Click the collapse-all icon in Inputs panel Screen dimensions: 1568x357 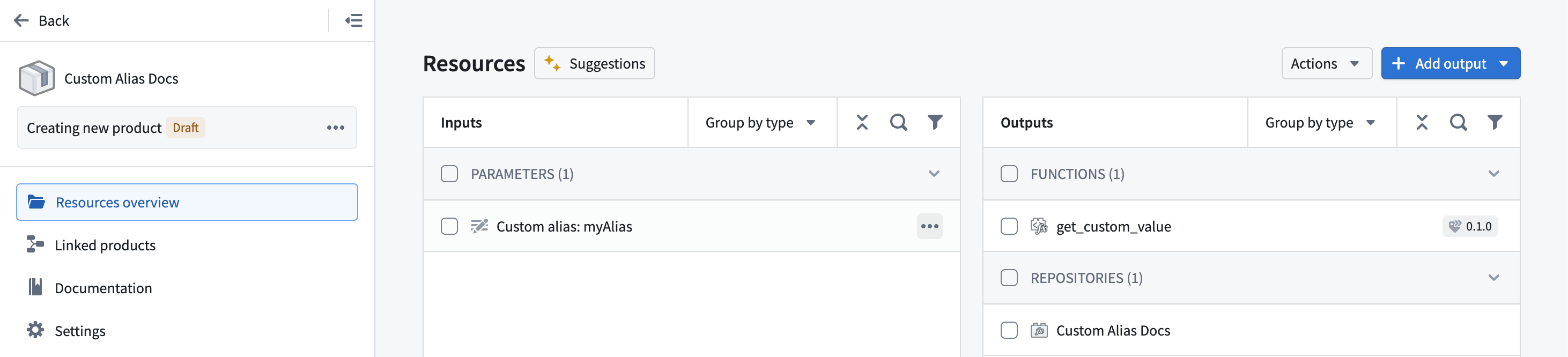pyautogui.click(x=862, y=122)
